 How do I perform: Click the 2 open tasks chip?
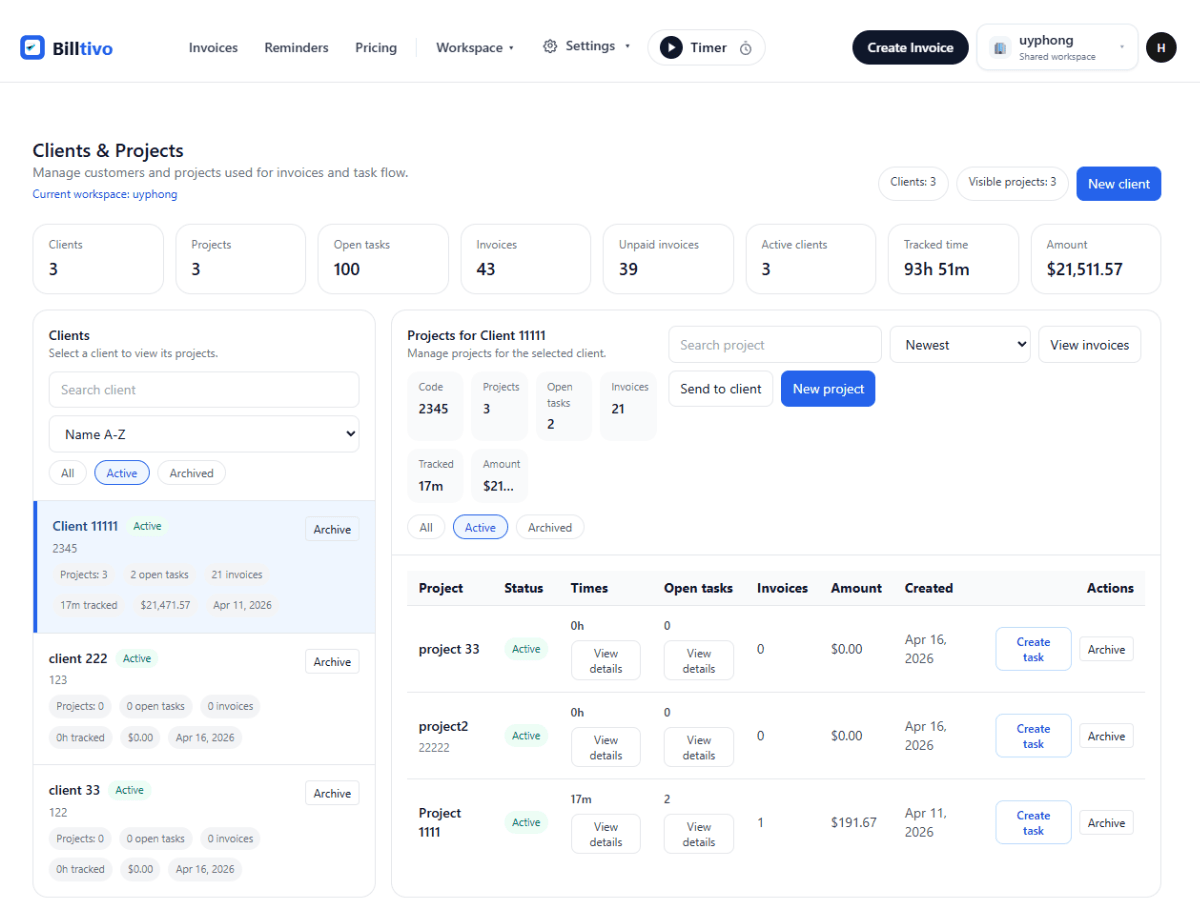tap(159, 575)
